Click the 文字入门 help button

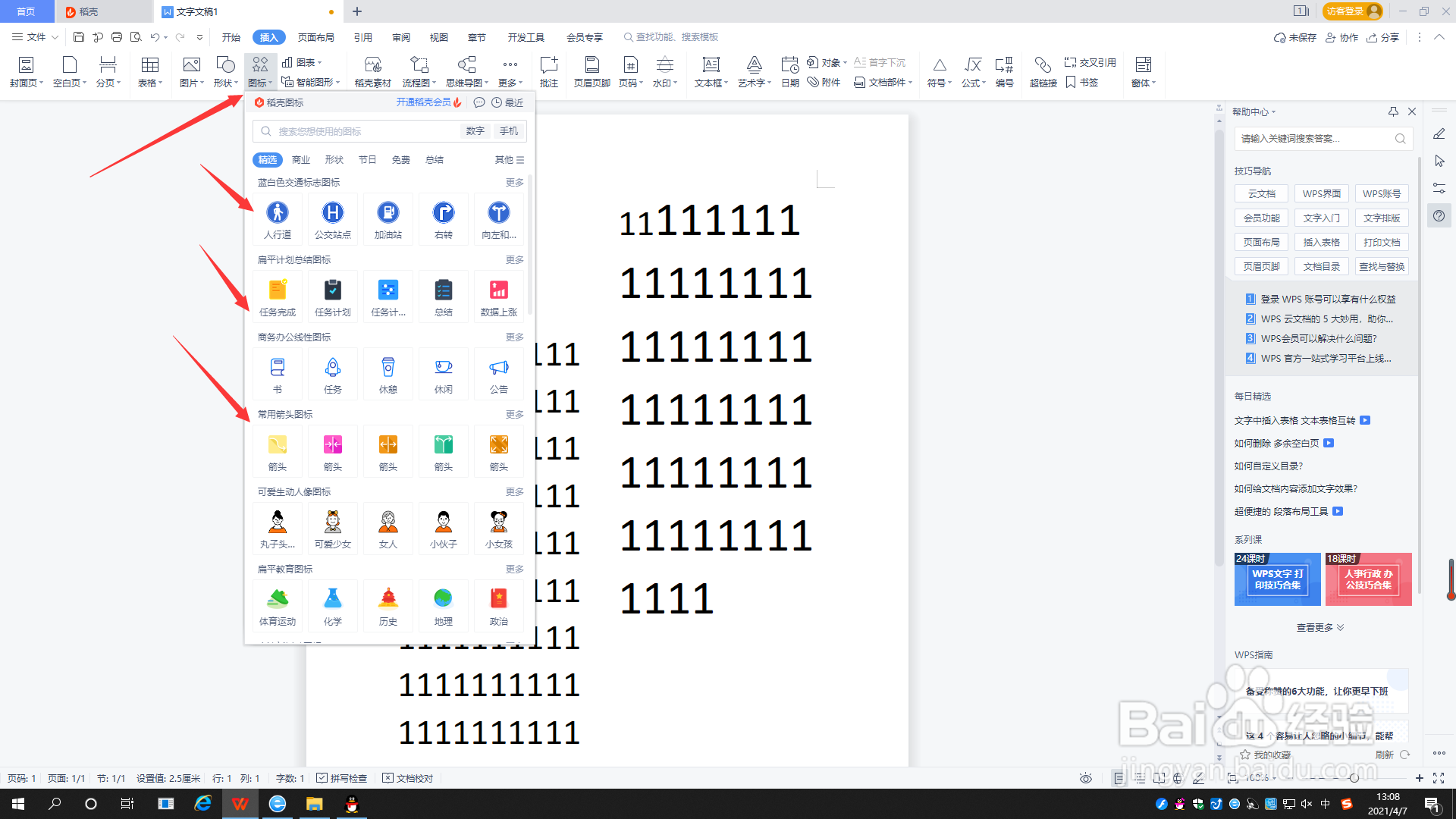point(1321,218)
